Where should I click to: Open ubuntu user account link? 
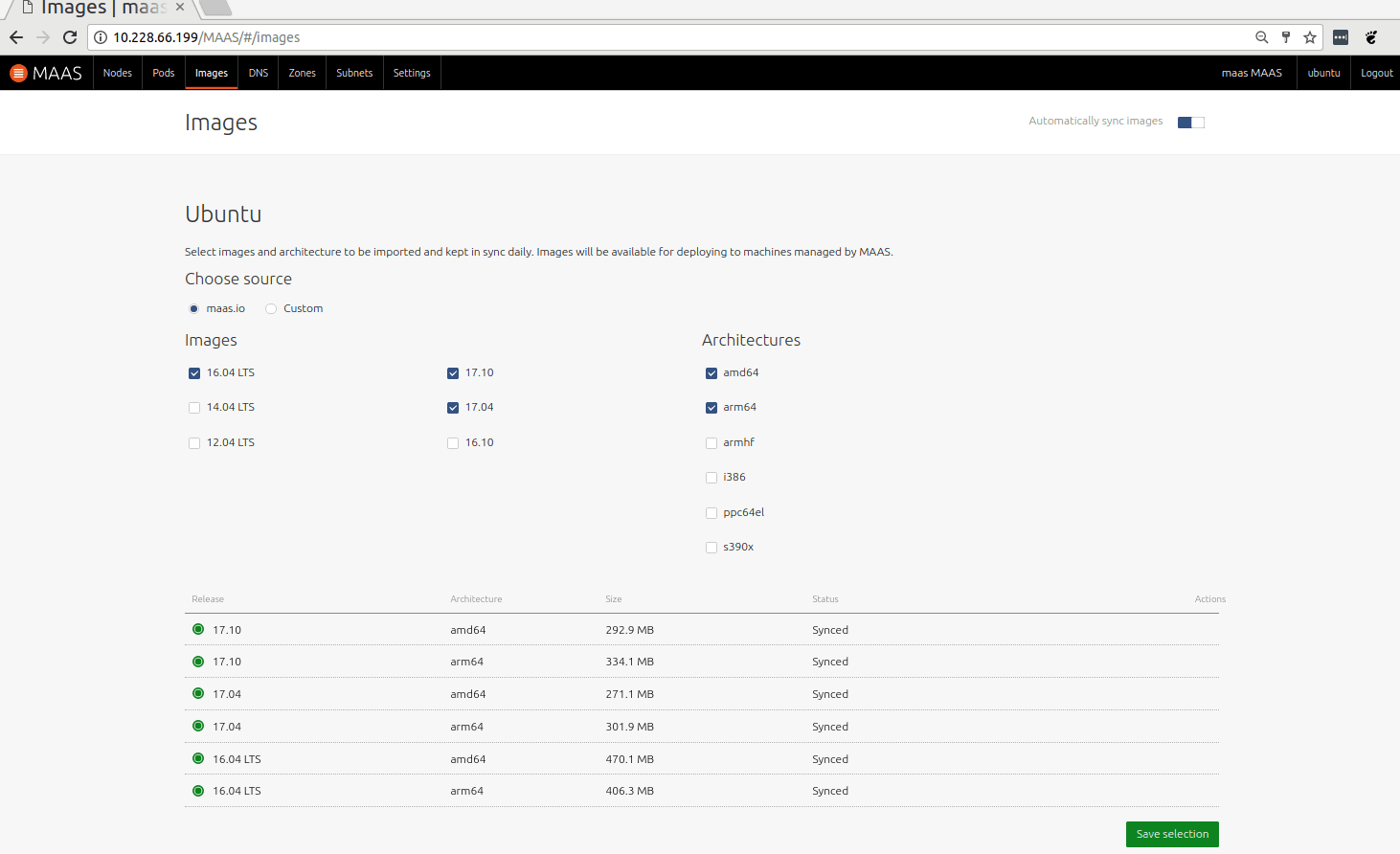[1324, 73]
